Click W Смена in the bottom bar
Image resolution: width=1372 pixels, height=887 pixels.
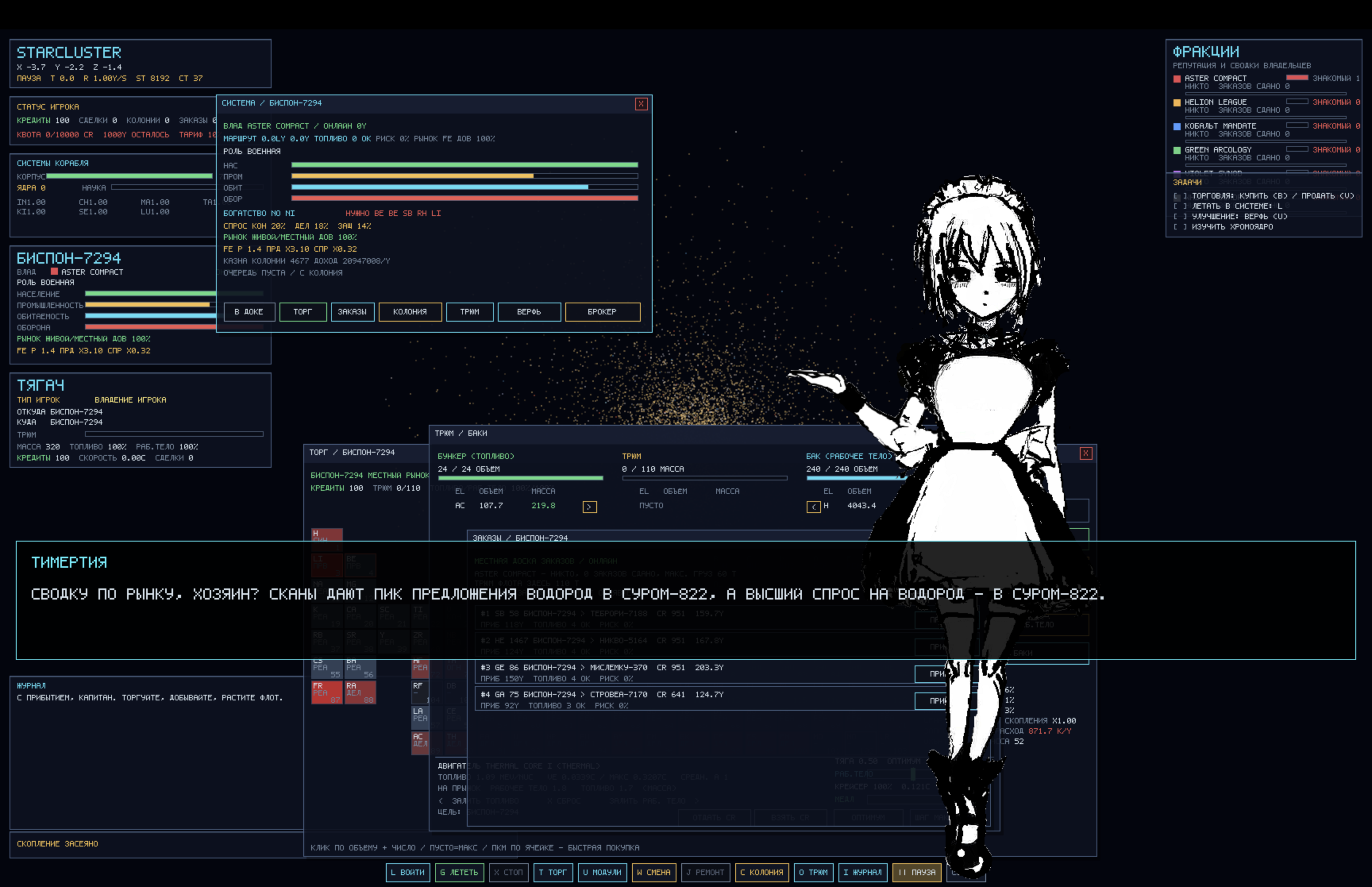pyautogui.click(x=654, y=873)
